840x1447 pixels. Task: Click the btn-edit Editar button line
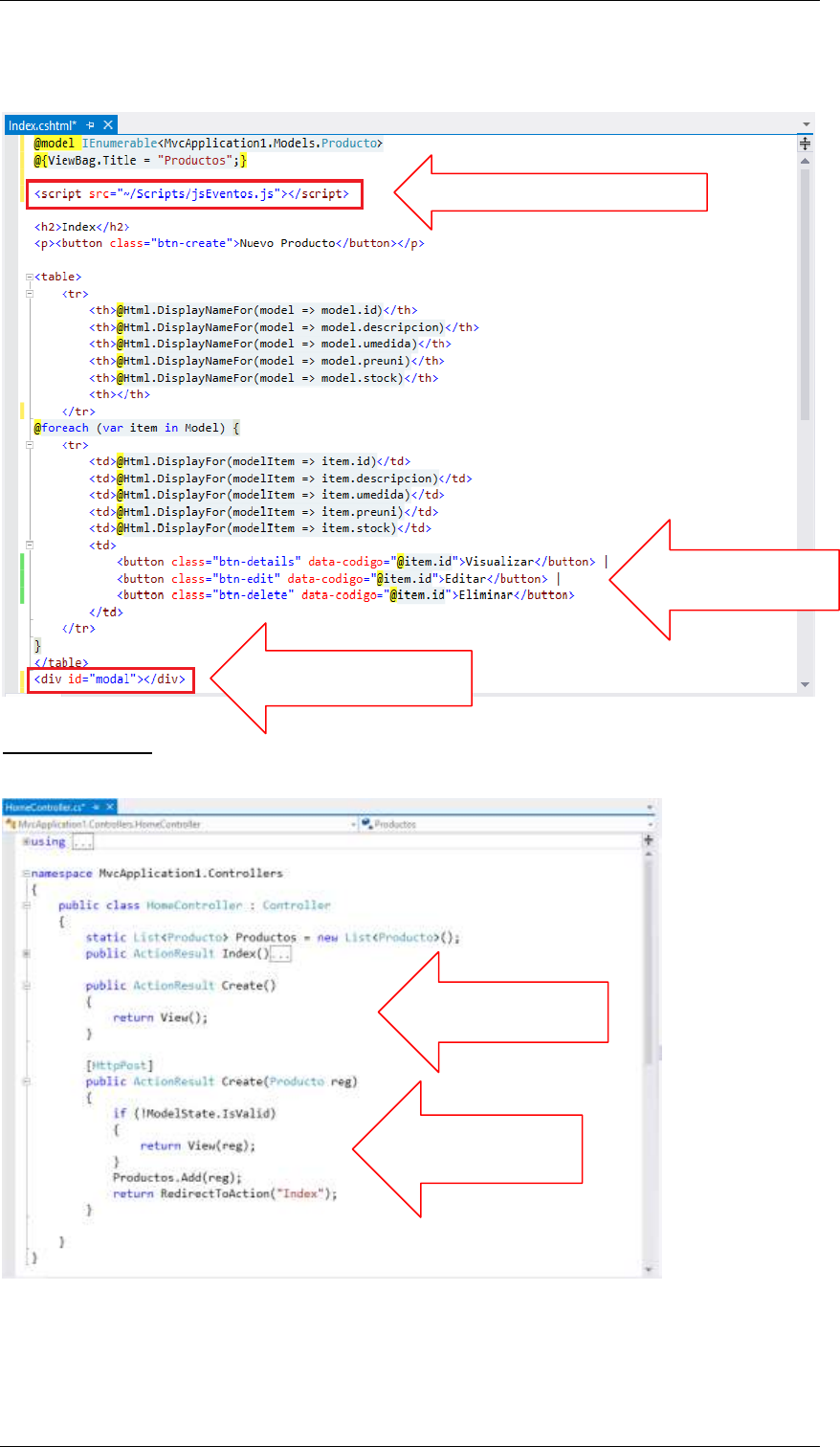(x=339, y=579)
